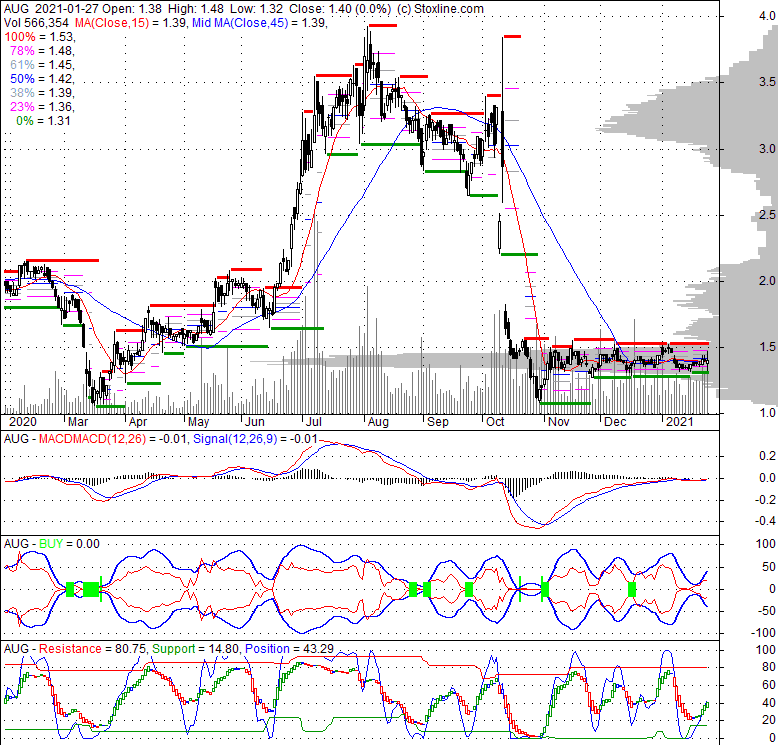Click the 'Low: 1.32' header value
This screenshot has width=780, height=745.
coord(256,9)
